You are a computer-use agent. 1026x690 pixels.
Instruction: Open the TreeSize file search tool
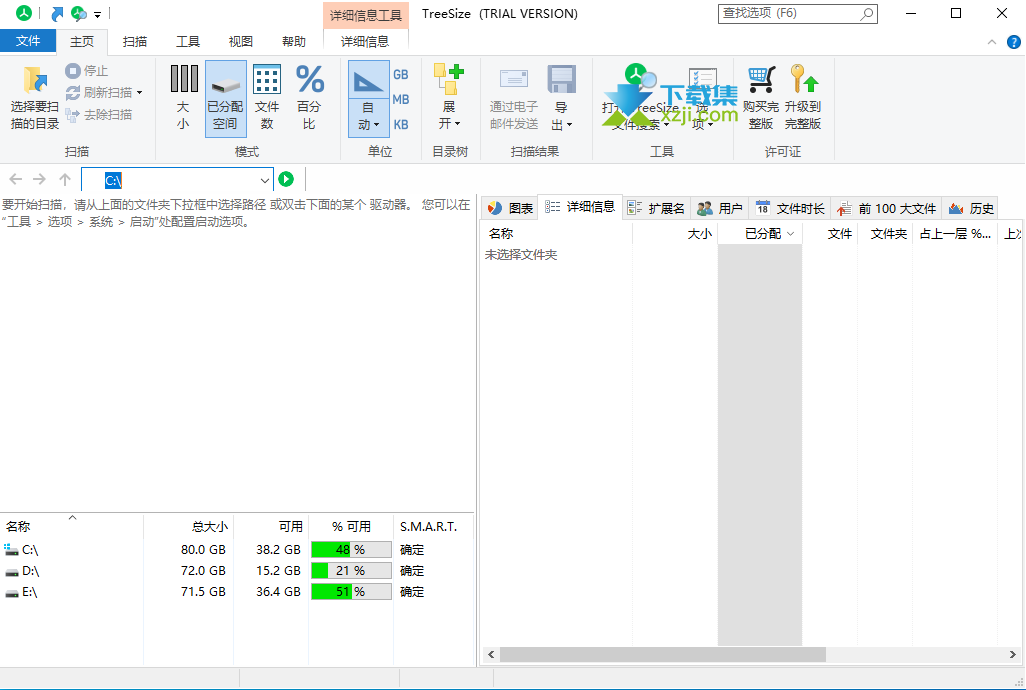pos(639,98)
